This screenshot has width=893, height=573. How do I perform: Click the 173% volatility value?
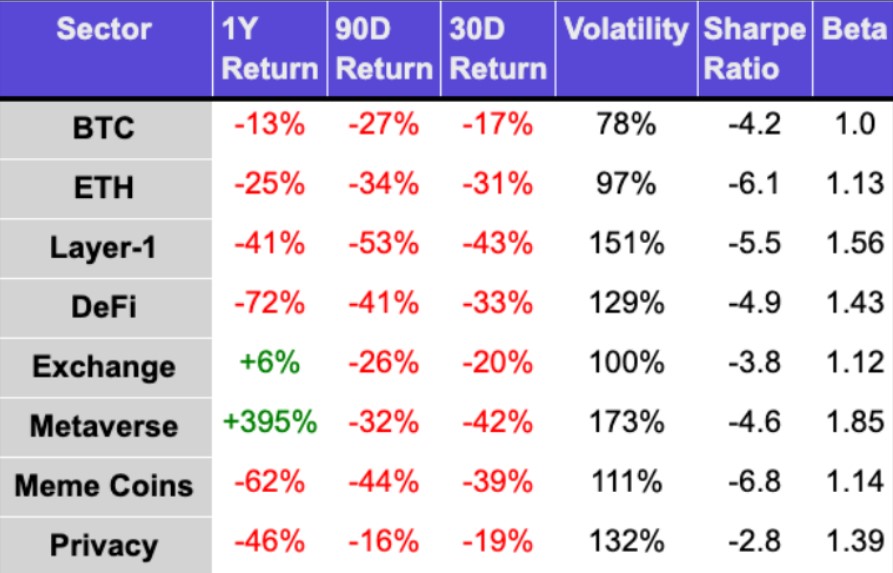coord(626,424)
